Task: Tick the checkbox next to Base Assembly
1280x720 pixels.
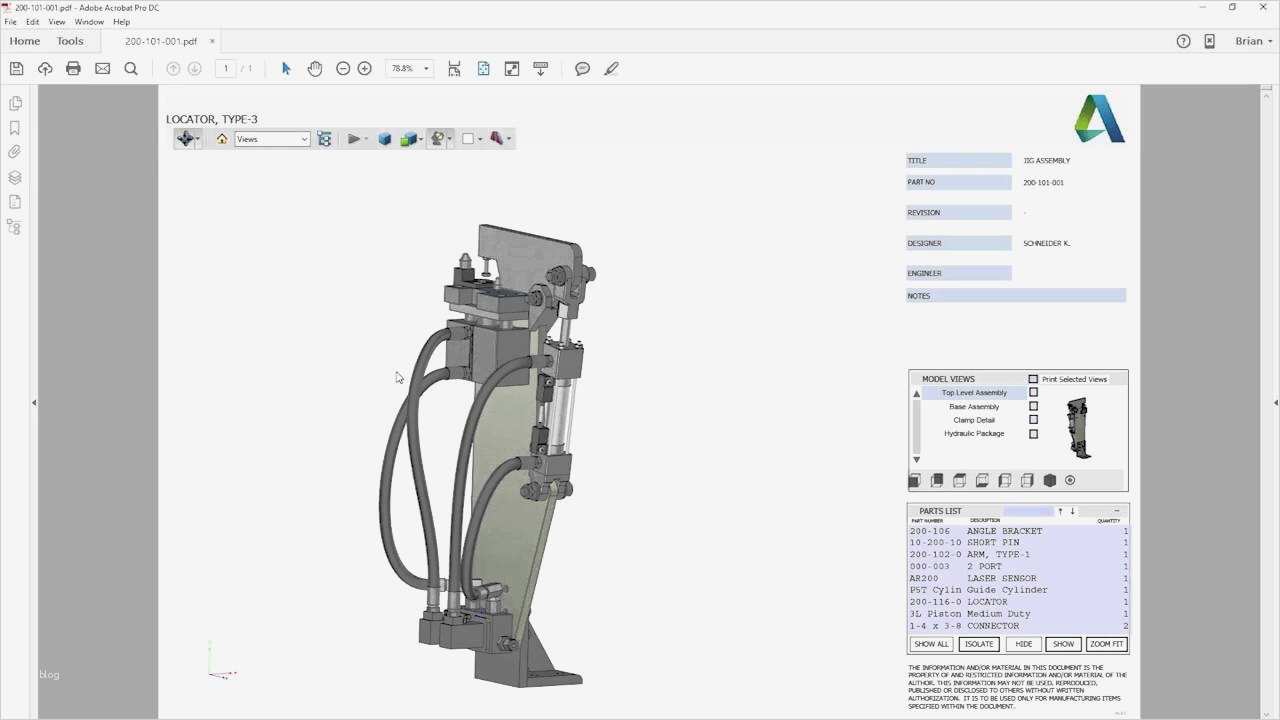Action: point(1033,407)
